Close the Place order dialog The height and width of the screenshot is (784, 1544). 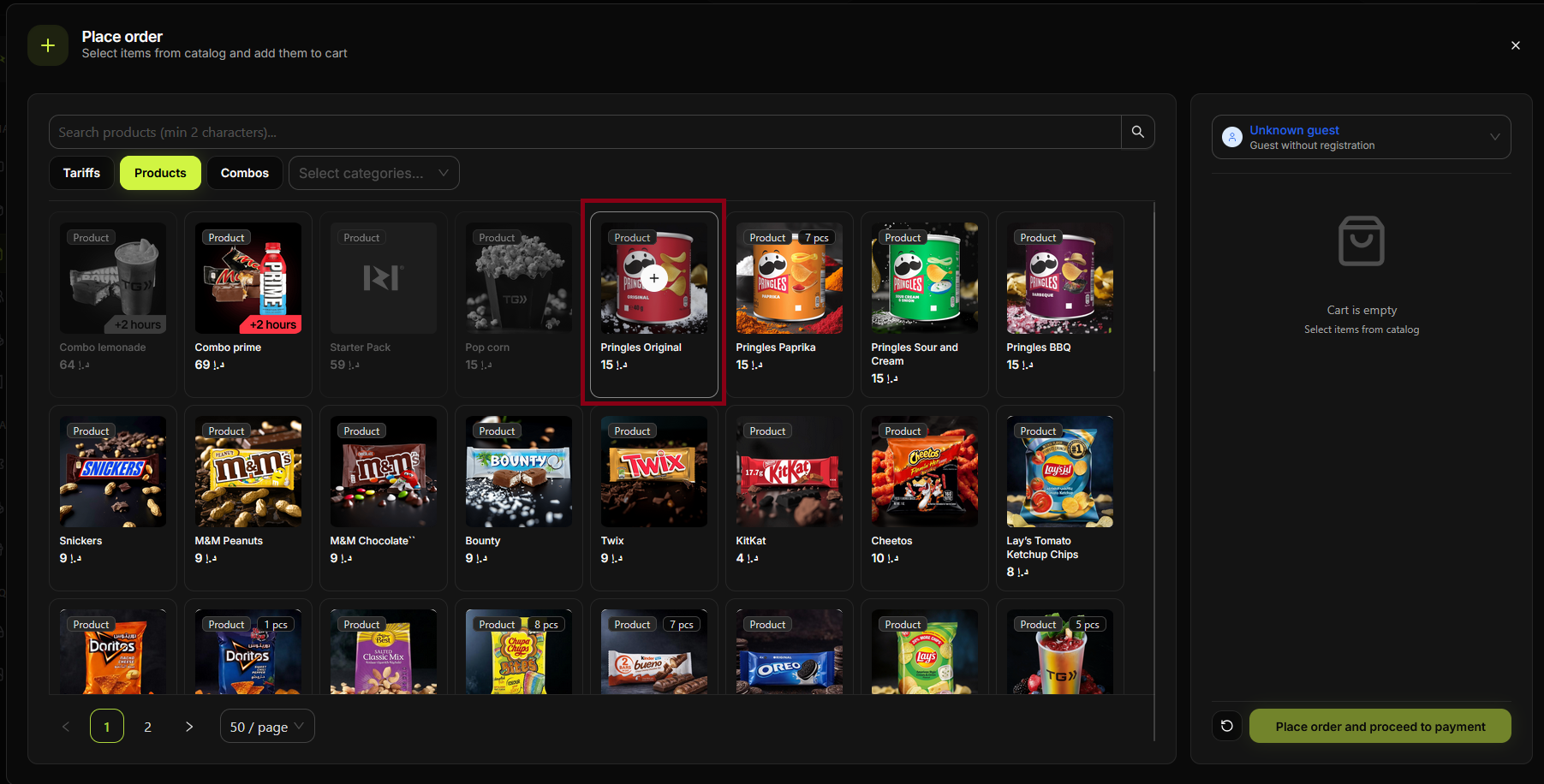(1515, 45)
